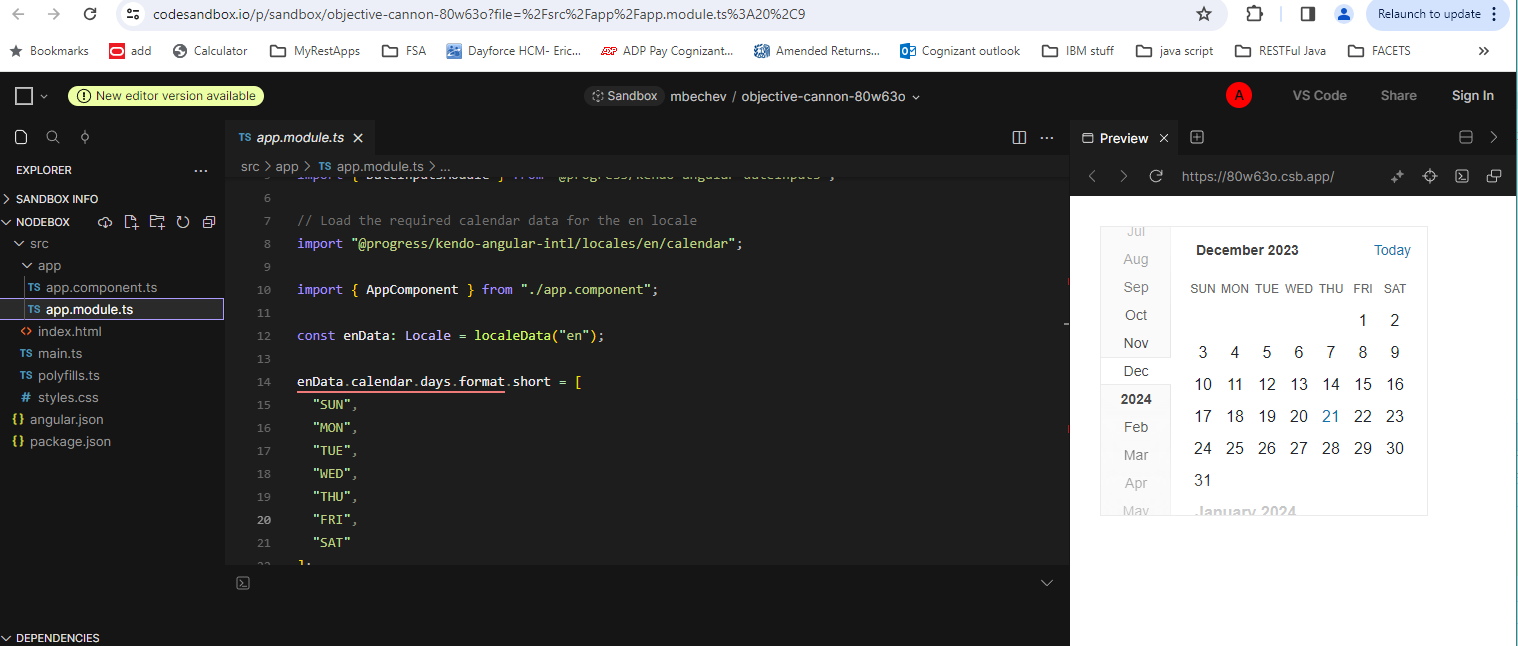Click the New File icon in NODEBOX

131,222
